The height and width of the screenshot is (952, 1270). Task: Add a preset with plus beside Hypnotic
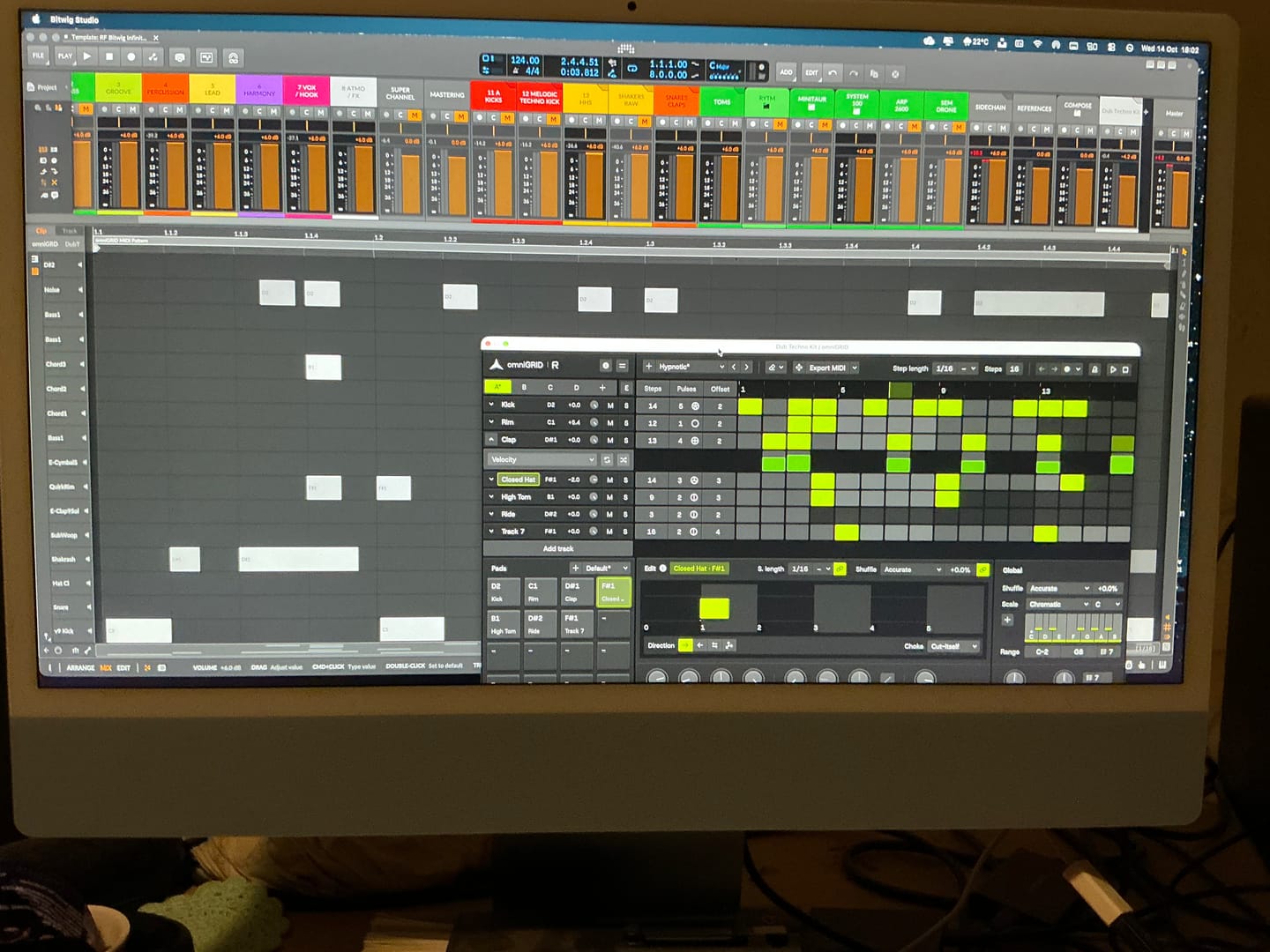click(649, 367)
